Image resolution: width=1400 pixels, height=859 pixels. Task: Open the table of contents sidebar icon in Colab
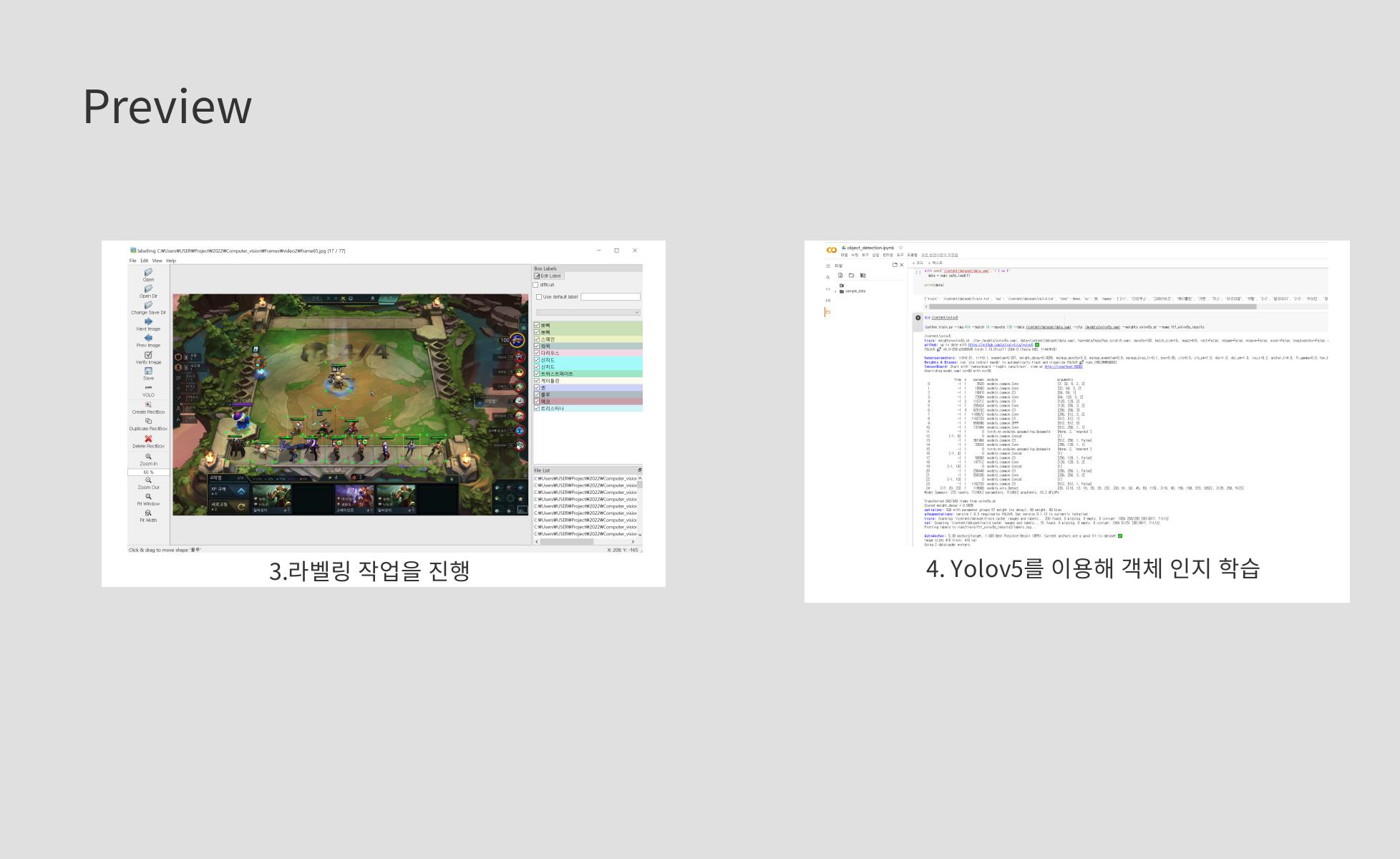[828, 266]
